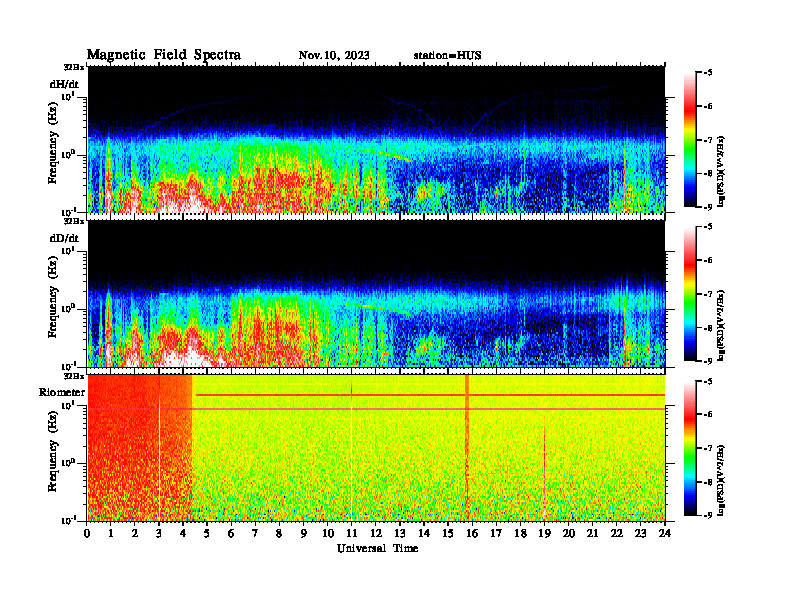Click hour label "7" on time axis
792x612 pixels.
point(255,533)
